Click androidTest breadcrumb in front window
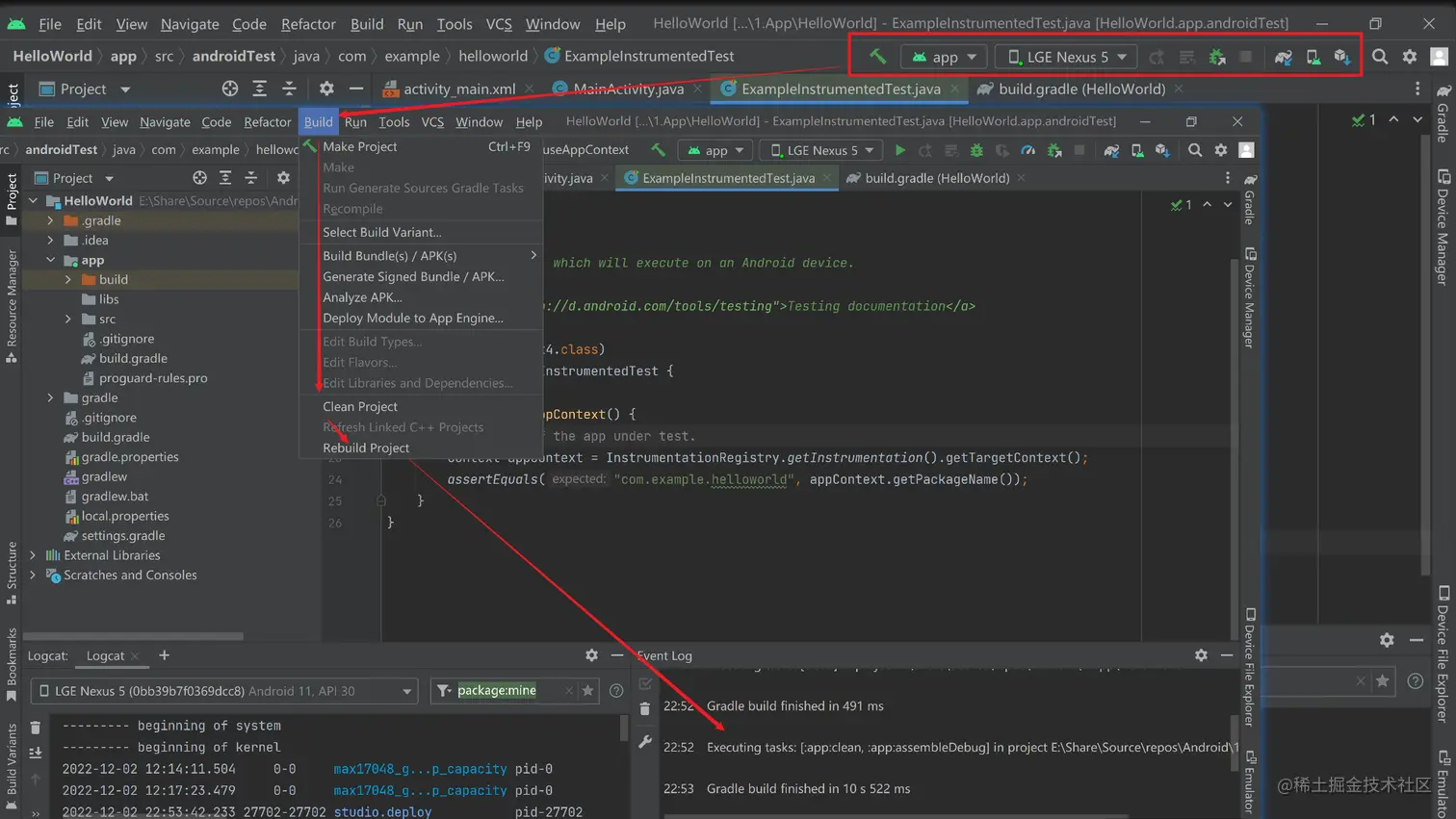The width and height of the screenshot is (1456, 819). click(62, 150)
